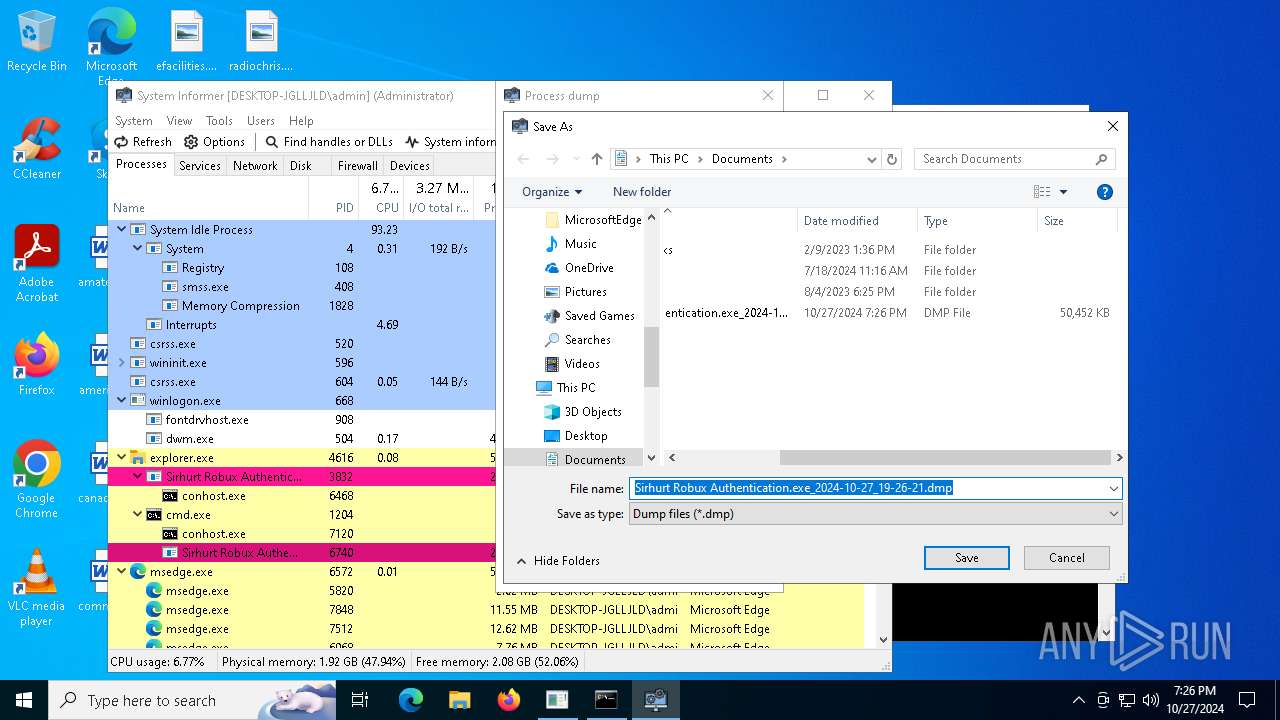Open VLC media player desktop icon
The width and height of the screenshot is (1280, 720).
click(x=37, y=588)
